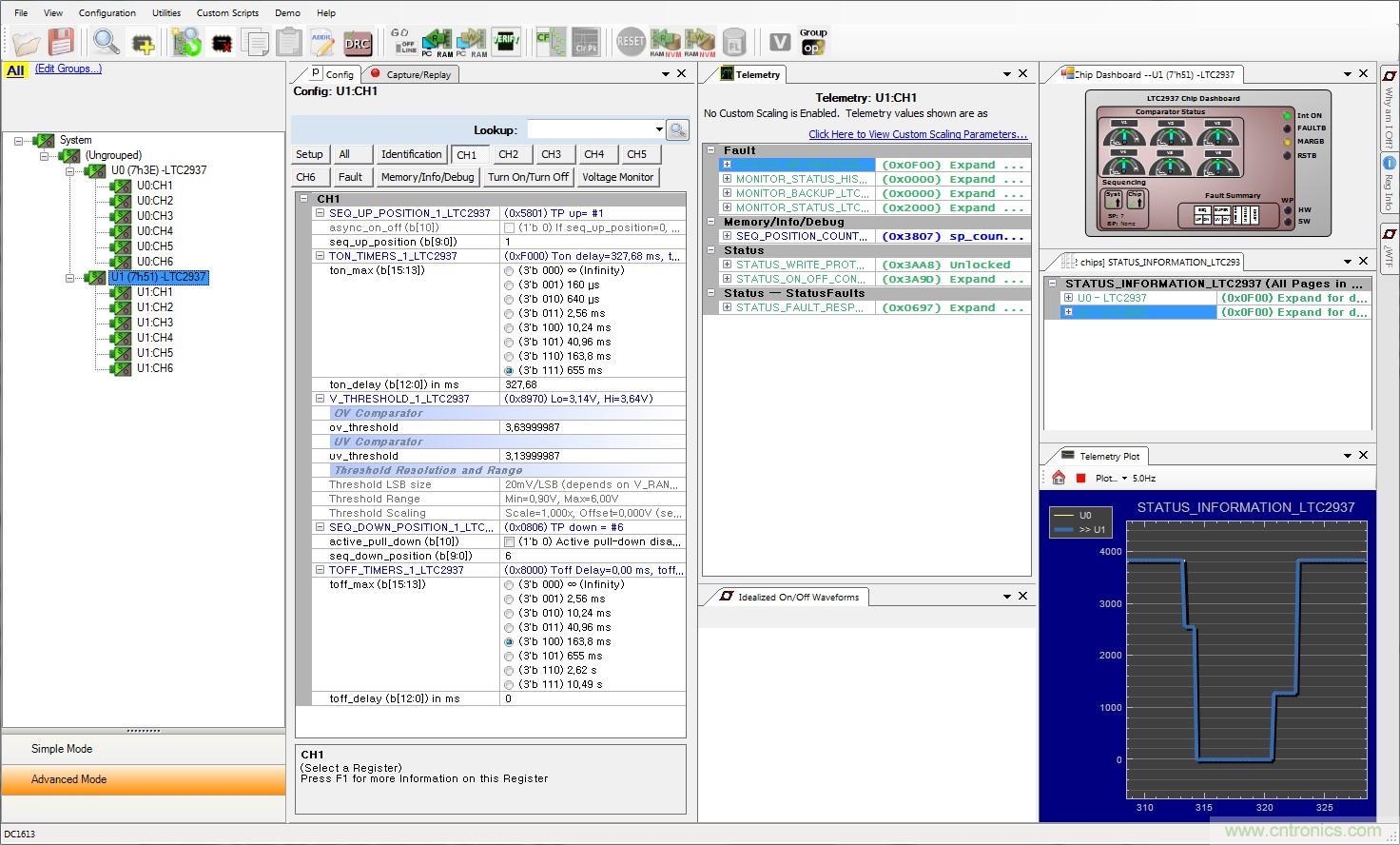
Task: Expand the MONITOR_BACKUP_LTC telemetry row
Action: pos(727,193)
